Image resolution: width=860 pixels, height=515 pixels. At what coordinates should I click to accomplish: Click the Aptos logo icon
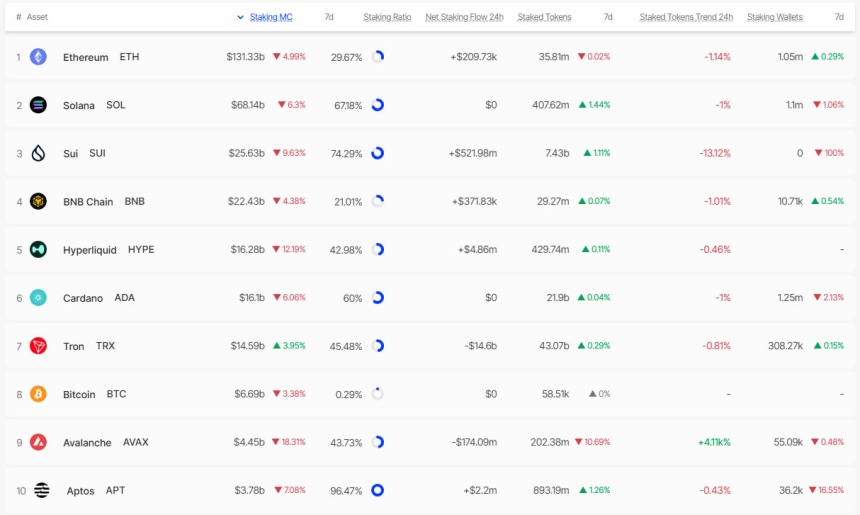(42, 490)
